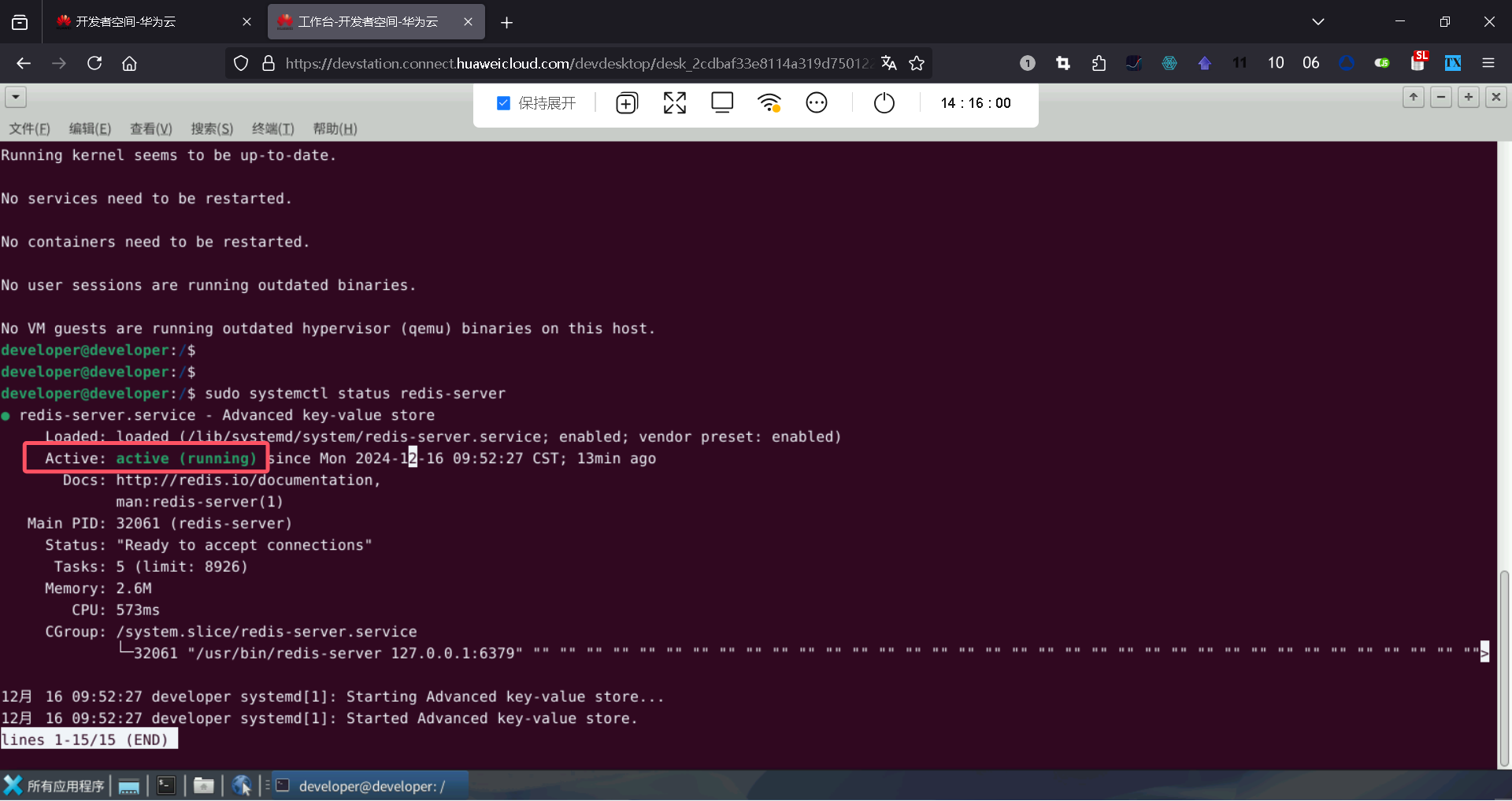Click the teal spider-web extension icon

click(x=1169, y=63)
